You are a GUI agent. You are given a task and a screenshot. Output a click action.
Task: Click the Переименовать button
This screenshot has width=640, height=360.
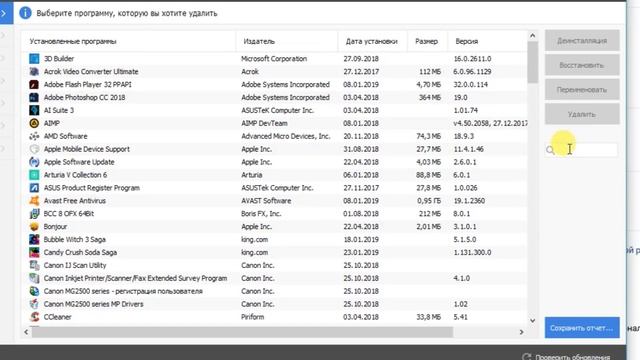582,89
